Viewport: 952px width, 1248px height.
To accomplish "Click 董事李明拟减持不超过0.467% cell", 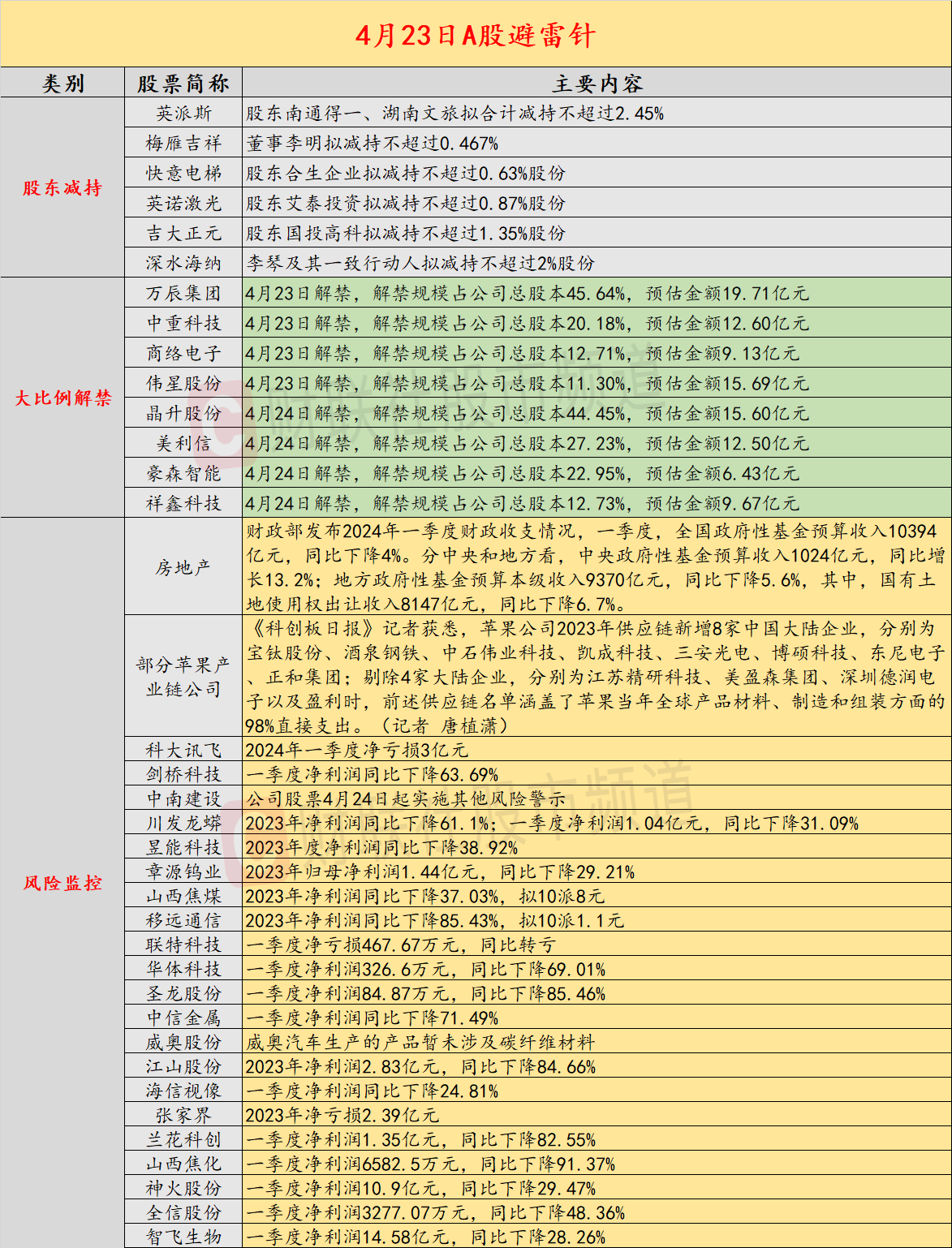I will click(597, 143).
